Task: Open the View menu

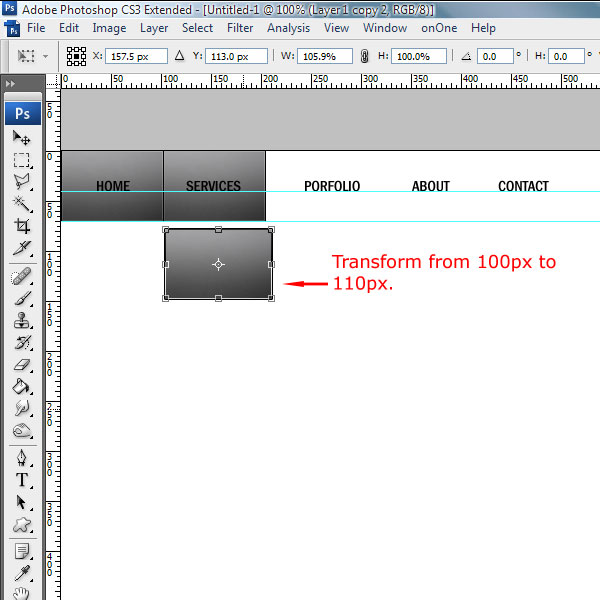Action: 336,28
